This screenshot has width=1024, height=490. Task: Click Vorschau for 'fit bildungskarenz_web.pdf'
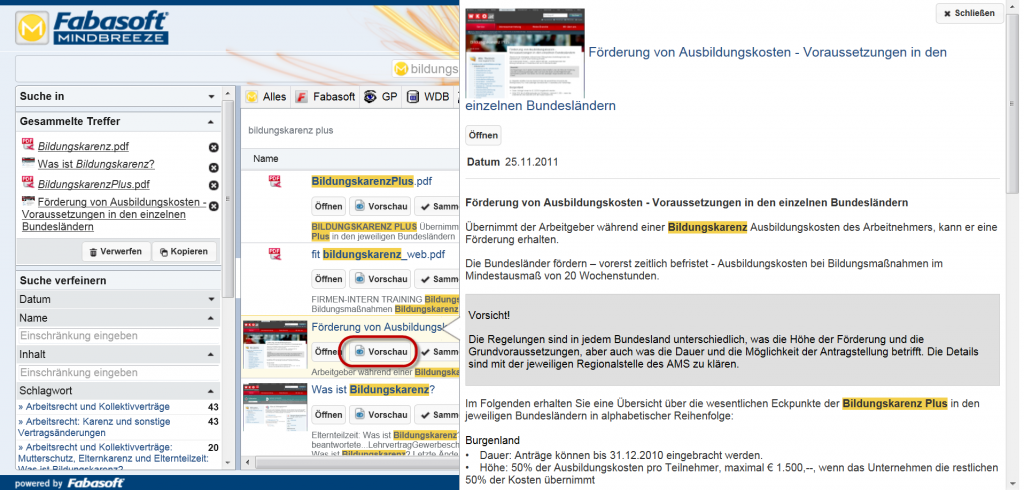pyautogui.click(x=380, y=279)
